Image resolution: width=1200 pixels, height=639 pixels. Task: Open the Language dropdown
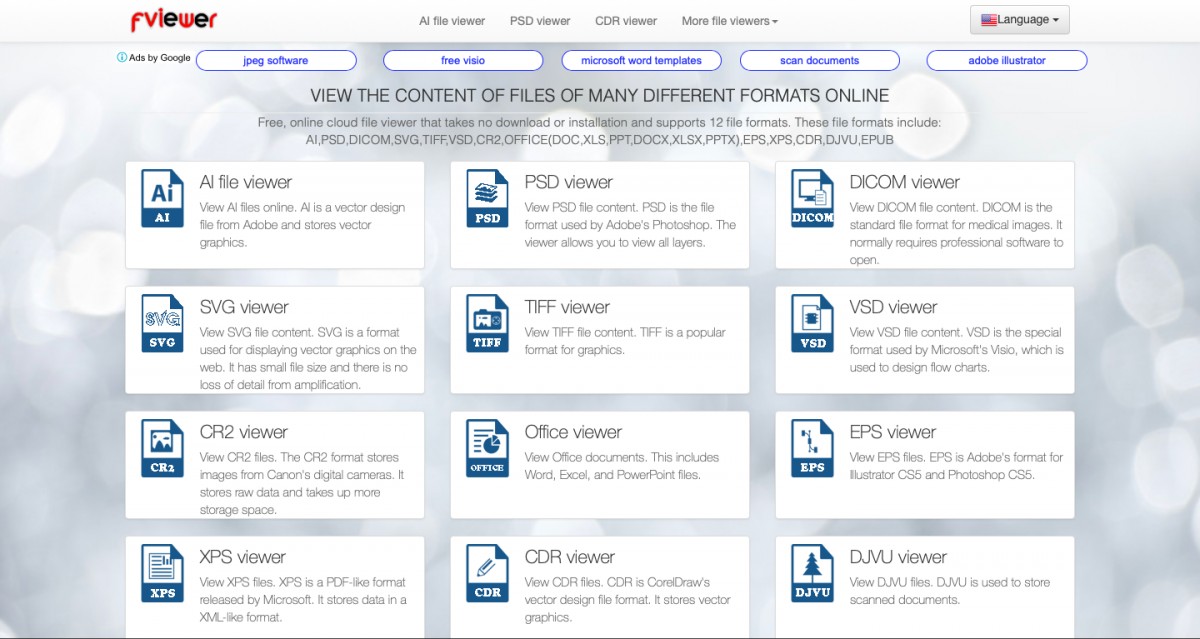click(1020, 20)
